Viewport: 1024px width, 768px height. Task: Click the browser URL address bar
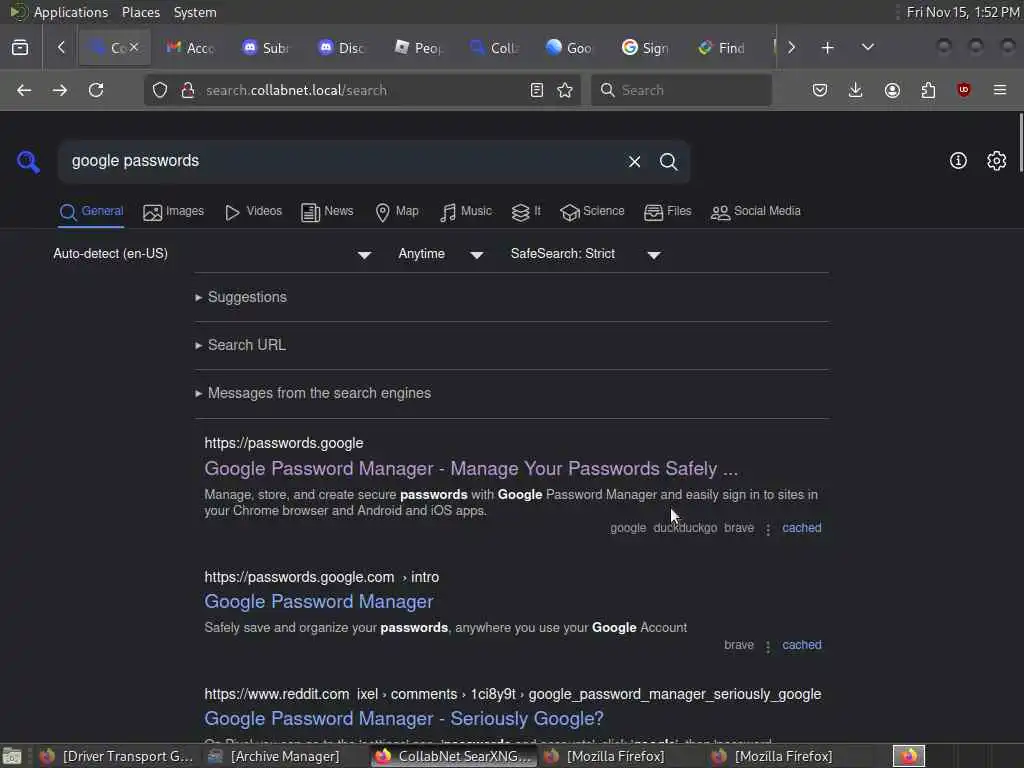[362, 90]
